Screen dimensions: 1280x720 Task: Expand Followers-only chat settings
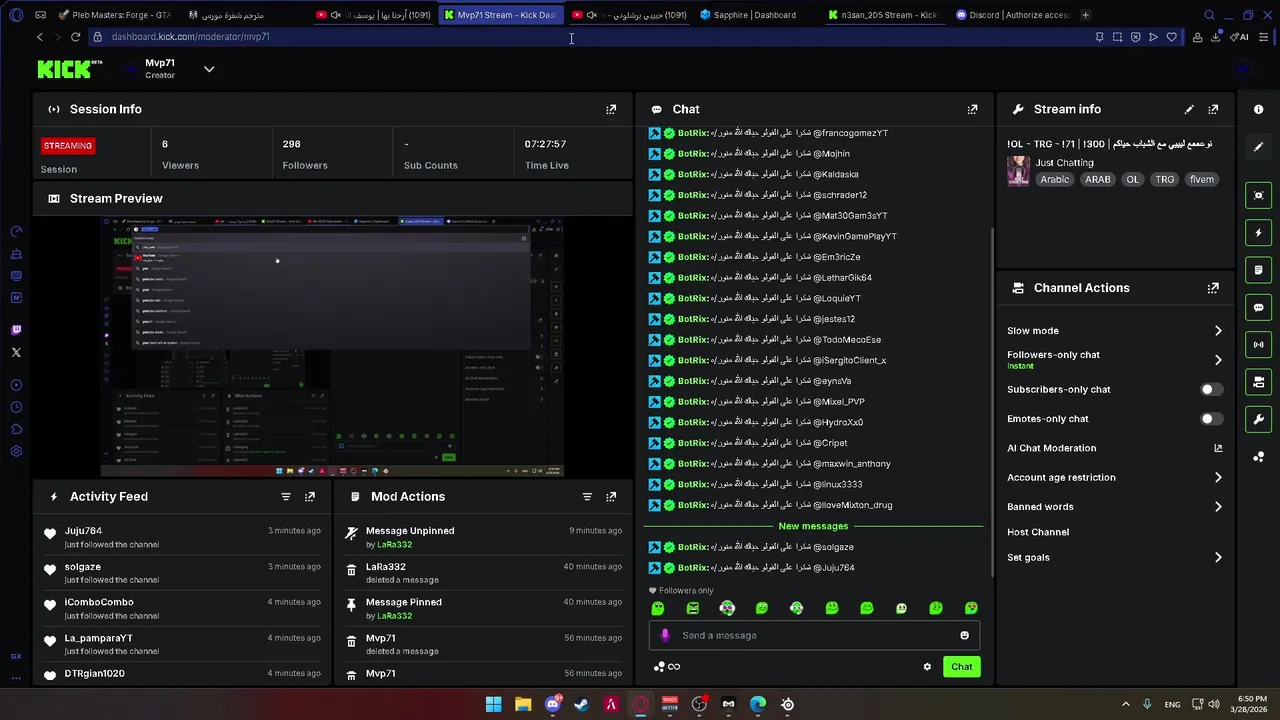1217,360
